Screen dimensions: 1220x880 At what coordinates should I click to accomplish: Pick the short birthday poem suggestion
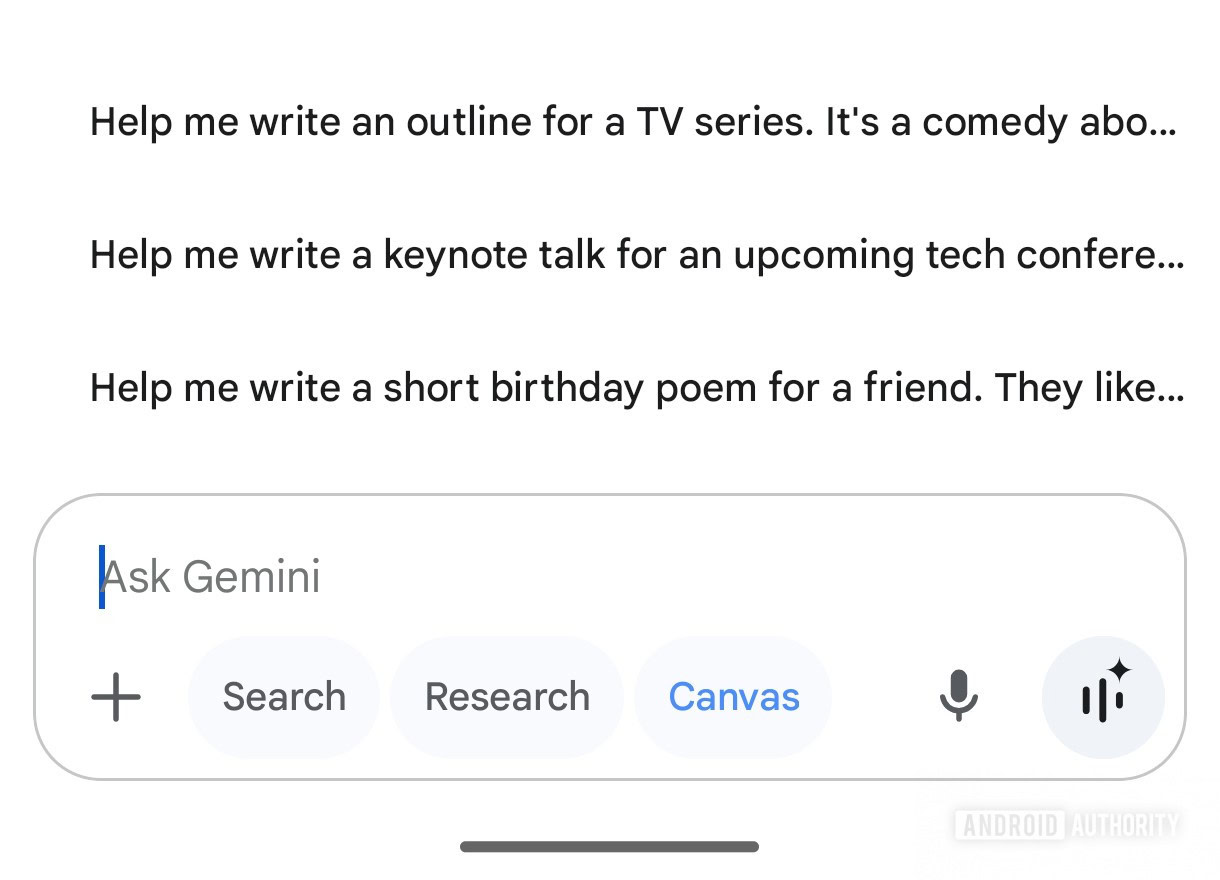tap(636, 388)
